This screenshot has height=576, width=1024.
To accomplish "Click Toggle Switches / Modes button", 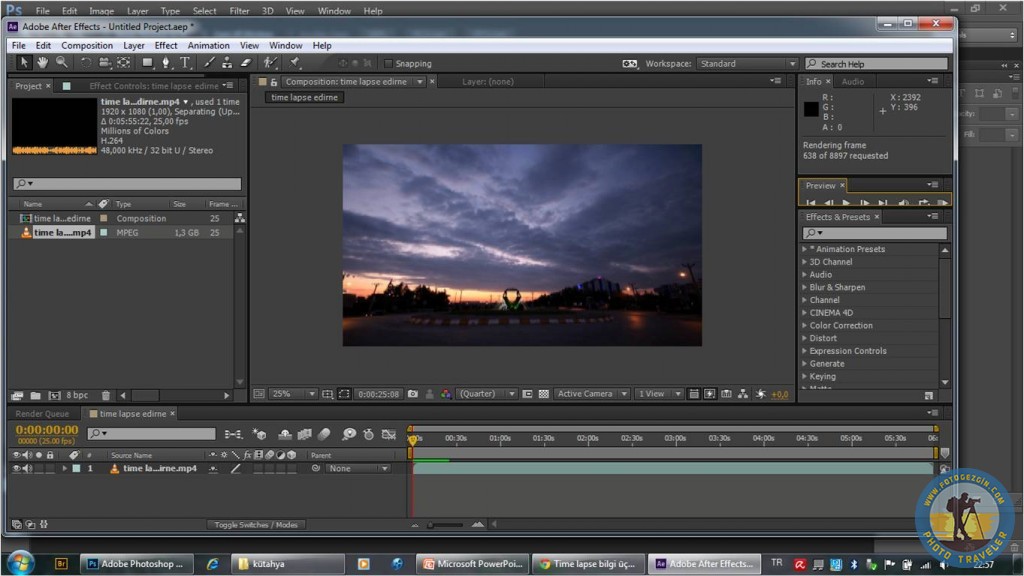I will coord(255,524).
